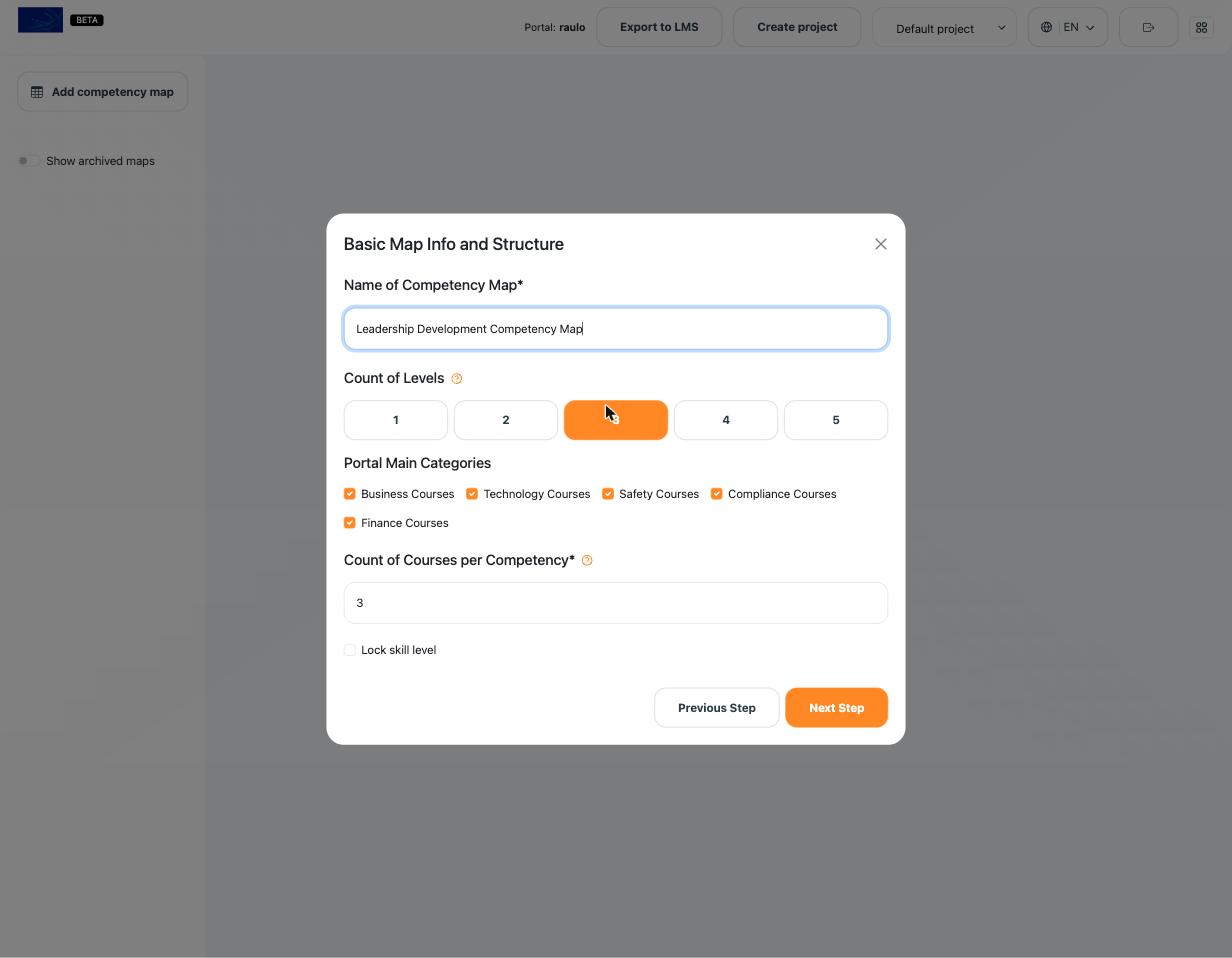The width and height of the screenshot is (1232, 958).
Task: Close the Basic Map Info dialog
Action: tap(880, 244)
